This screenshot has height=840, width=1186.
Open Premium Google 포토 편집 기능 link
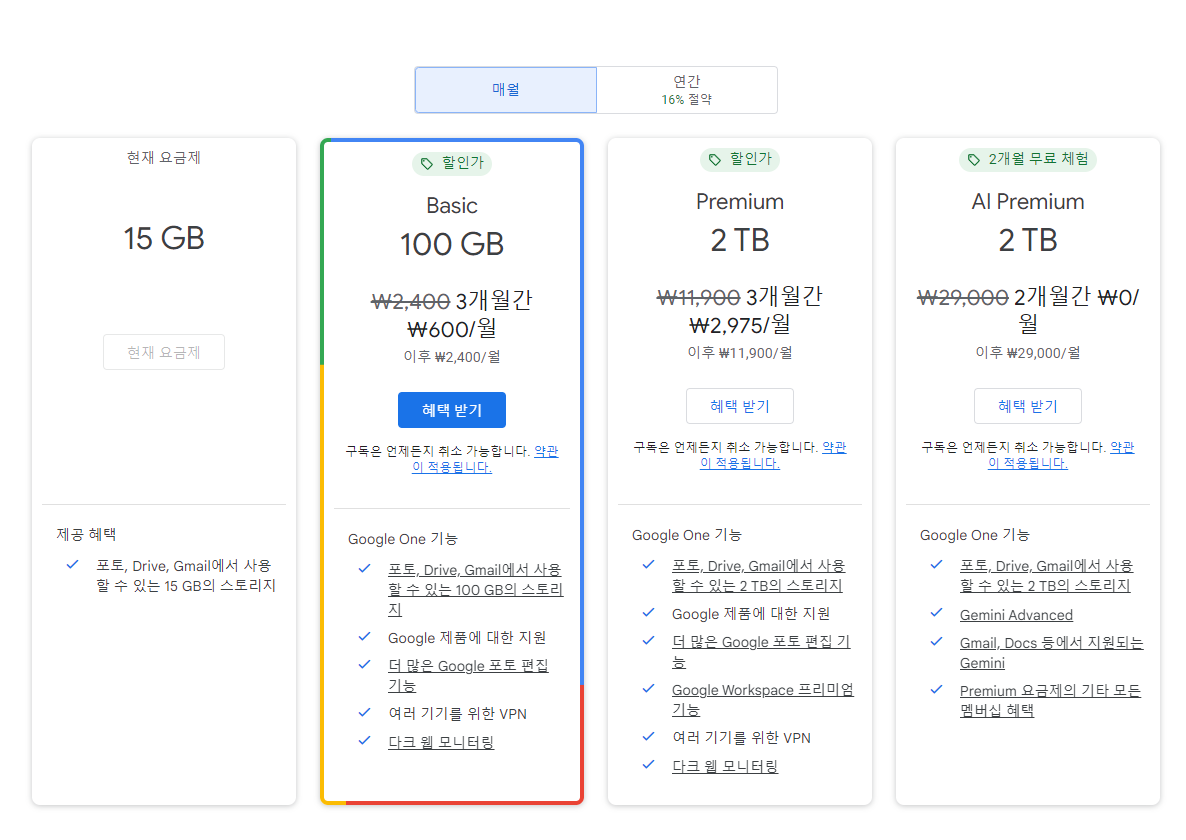[761, 651]
